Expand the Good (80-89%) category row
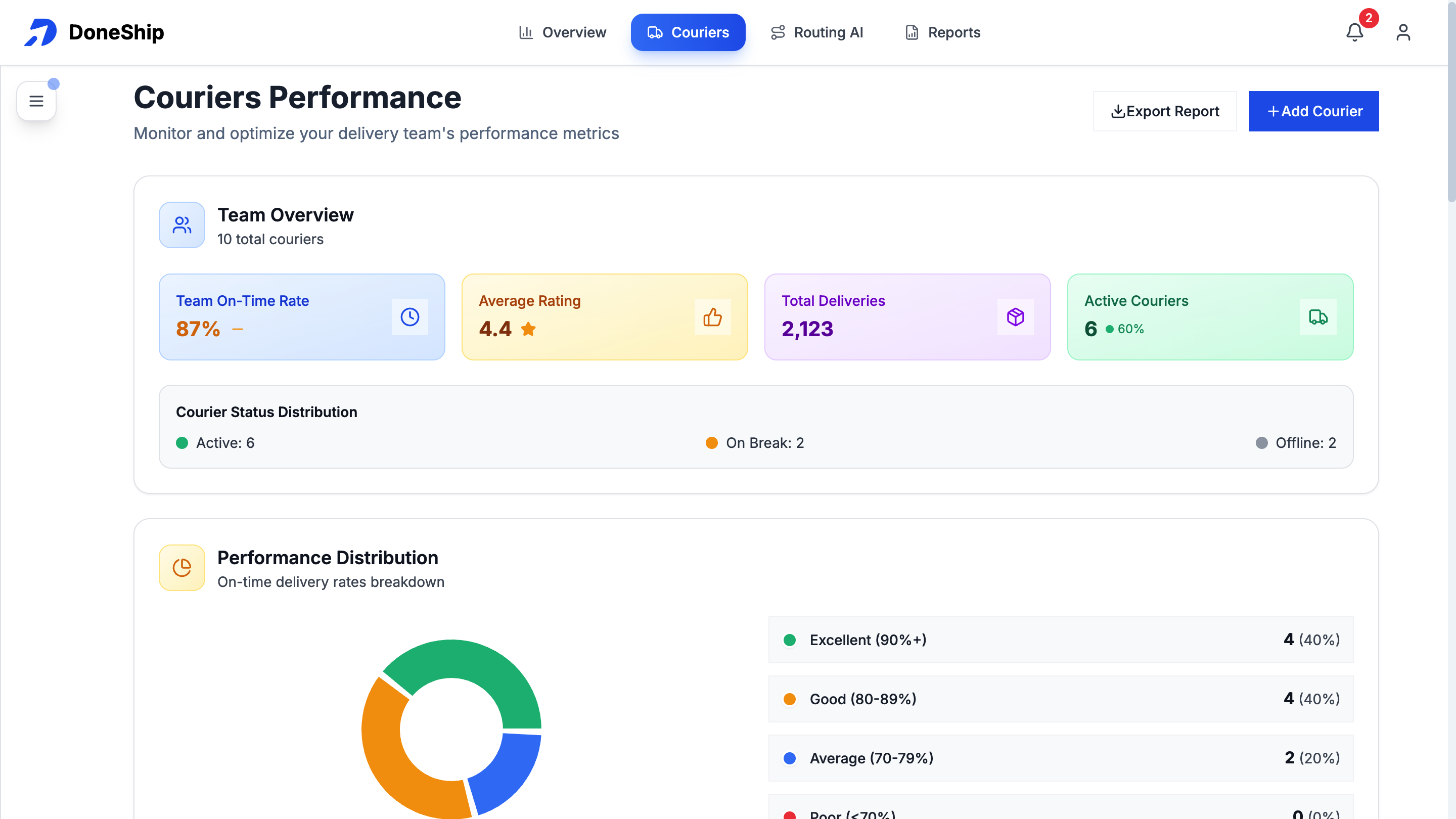Viewport: 1456px width, 819px height. tap(1061, 699)
